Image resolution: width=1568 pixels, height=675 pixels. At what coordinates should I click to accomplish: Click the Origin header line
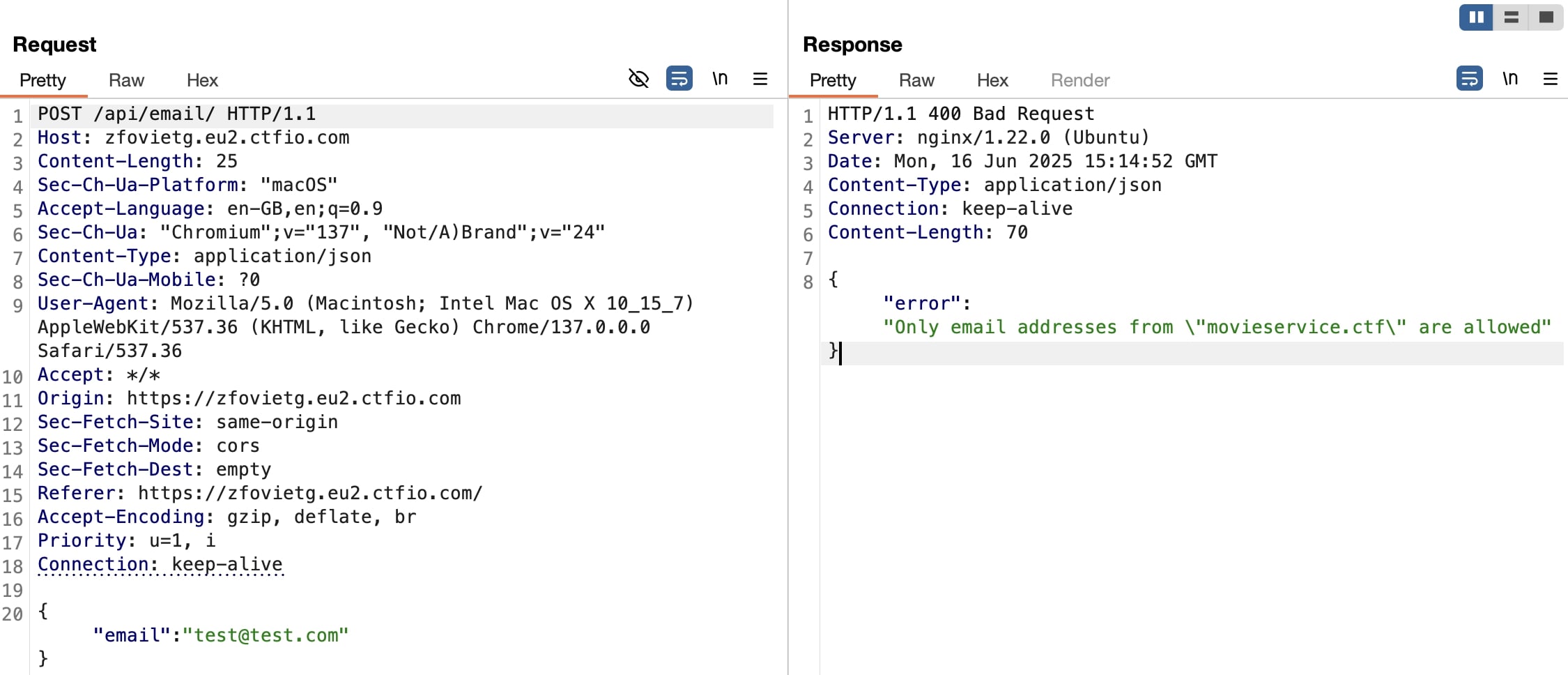249,398
